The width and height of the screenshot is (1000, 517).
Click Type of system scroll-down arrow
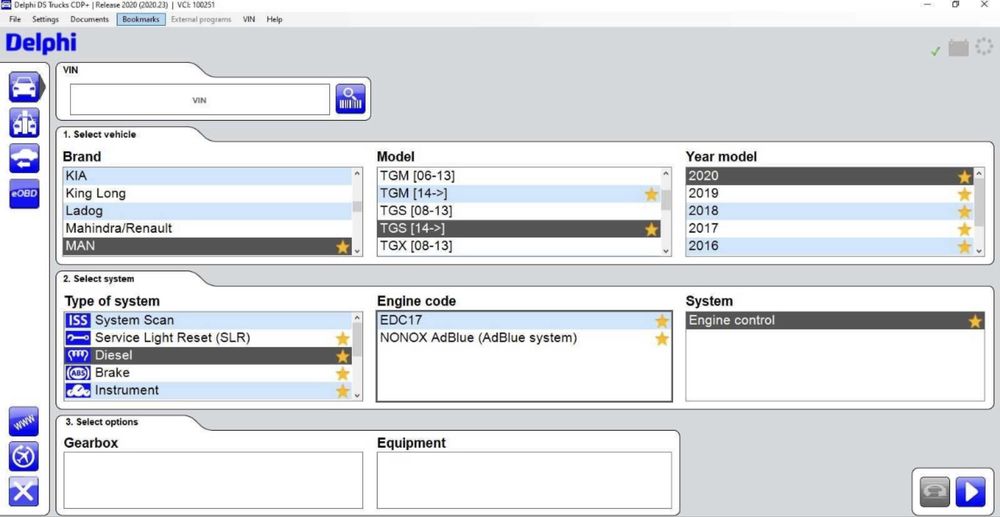pyautogui.click(x=357, y=395)
